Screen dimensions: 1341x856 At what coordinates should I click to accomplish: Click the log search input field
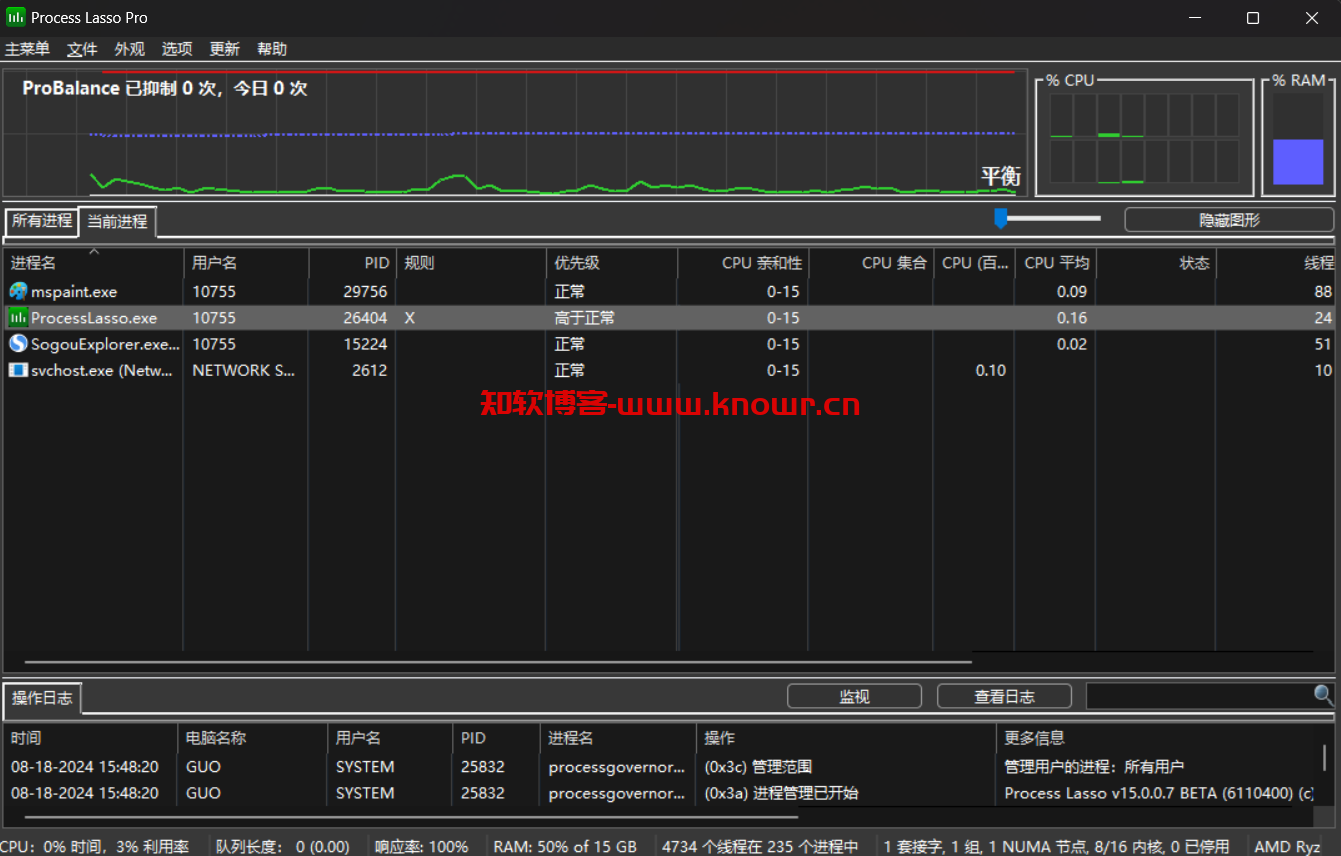pos(1199,696)
